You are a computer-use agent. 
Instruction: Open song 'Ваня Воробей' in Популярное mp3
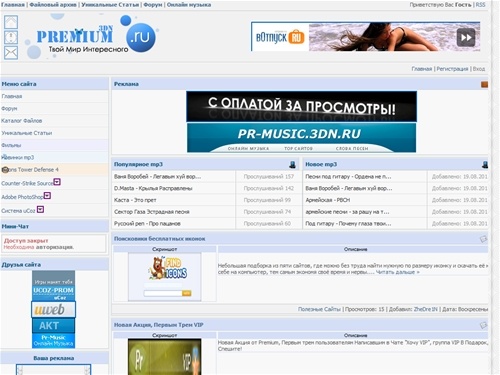[x=157, y=177]
